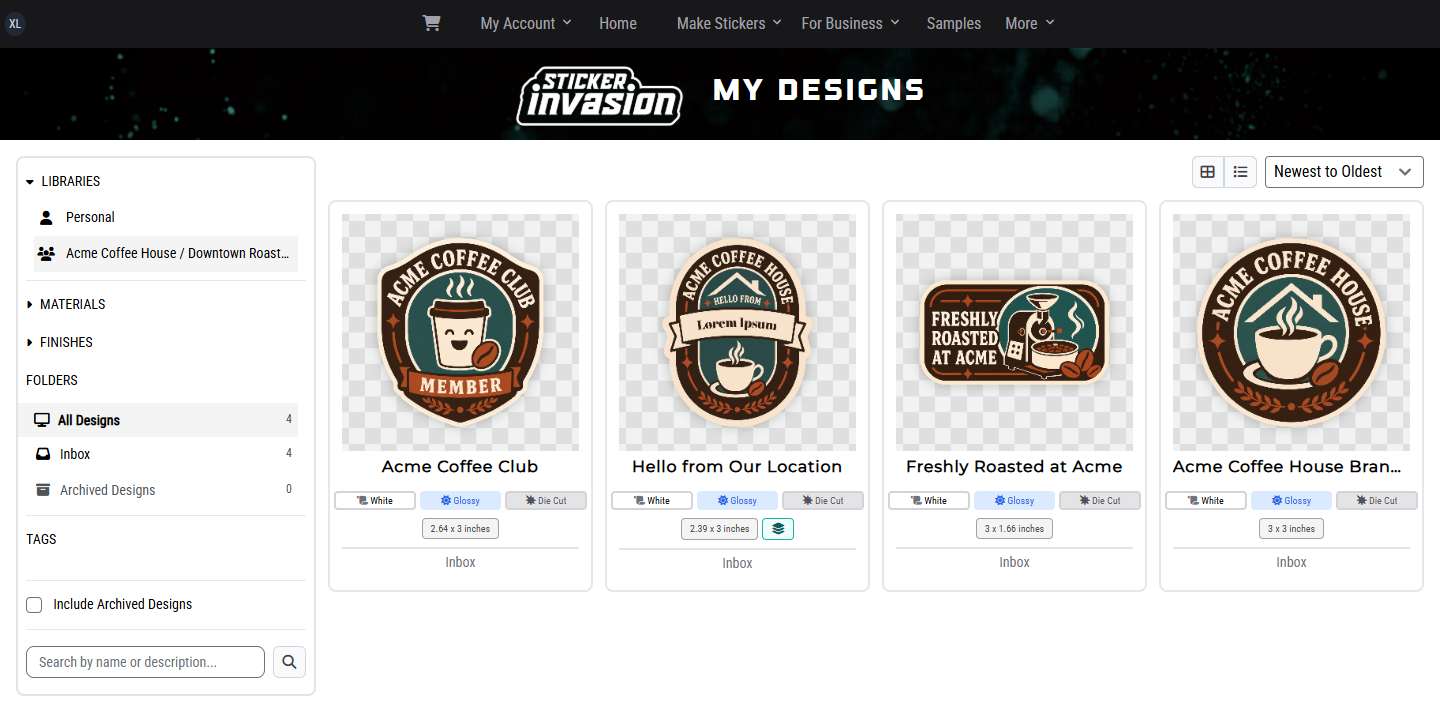Switch to grid view layout

pos(1208,172)
